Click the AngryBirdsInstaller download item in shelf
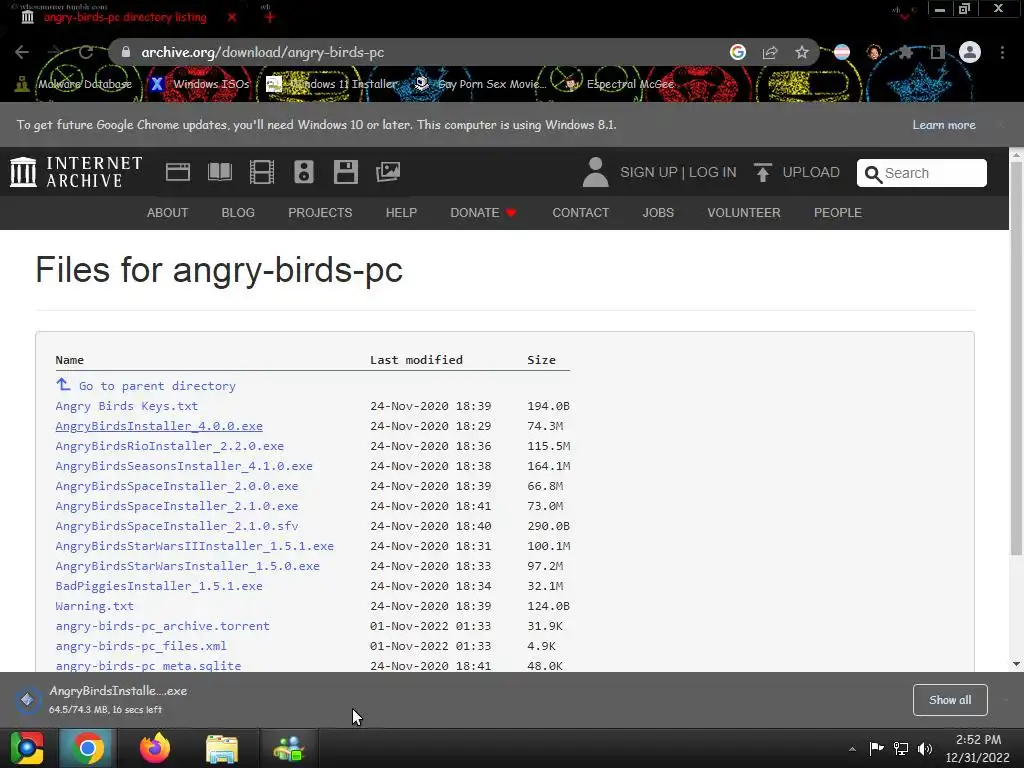Image resolution: width=1024 pixels, height=768 pixels. 104,699
